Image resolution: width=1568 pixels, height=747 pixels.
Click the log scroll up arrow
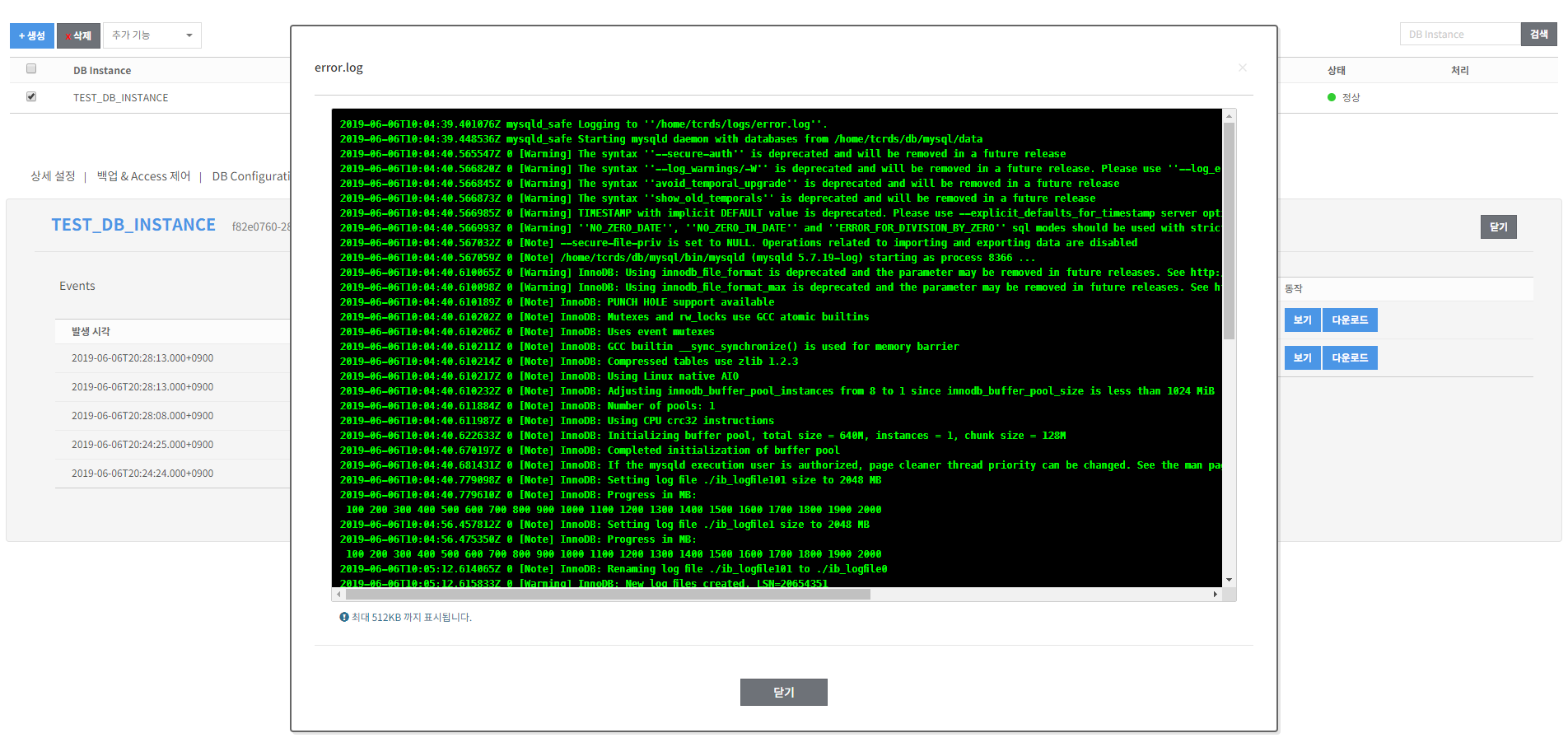tap(1229, 115)
